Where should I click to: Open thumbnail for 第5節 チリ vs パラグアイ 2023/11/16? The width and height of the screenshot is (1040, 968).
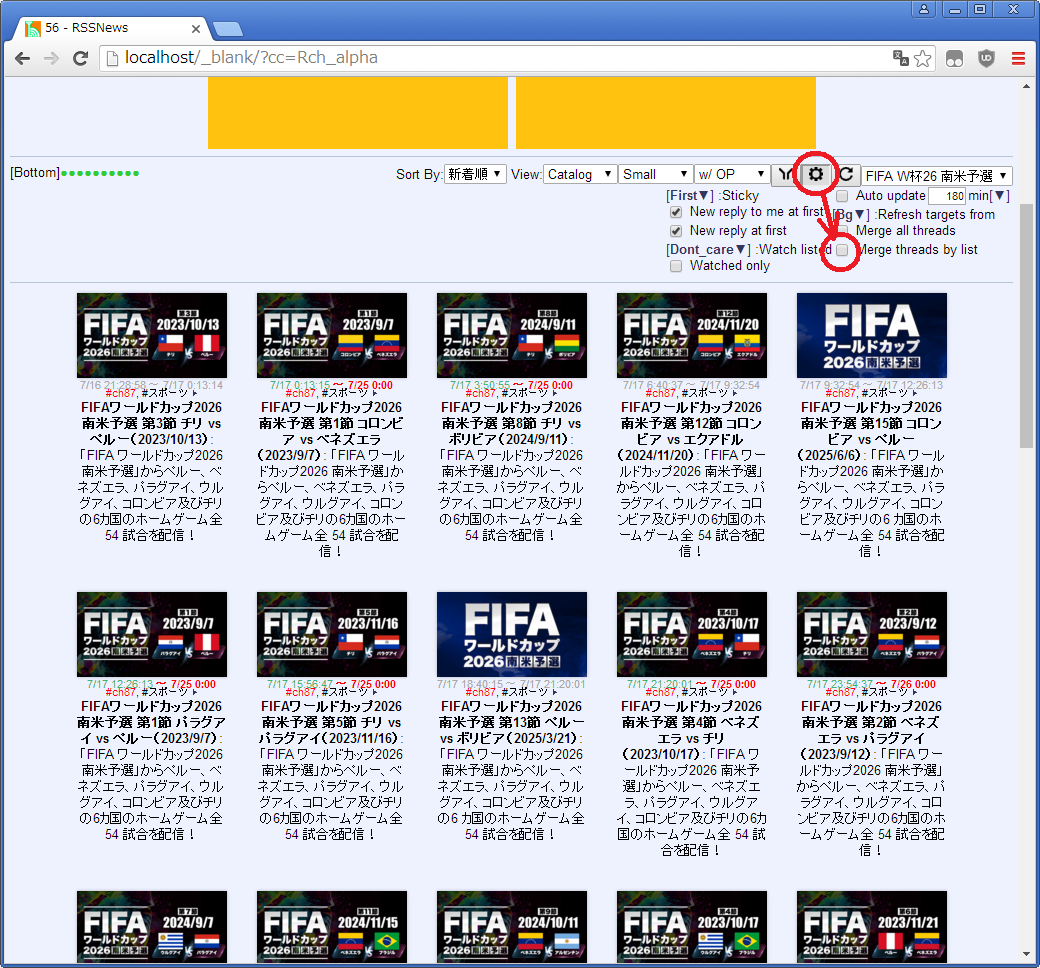tap(332, 634)
